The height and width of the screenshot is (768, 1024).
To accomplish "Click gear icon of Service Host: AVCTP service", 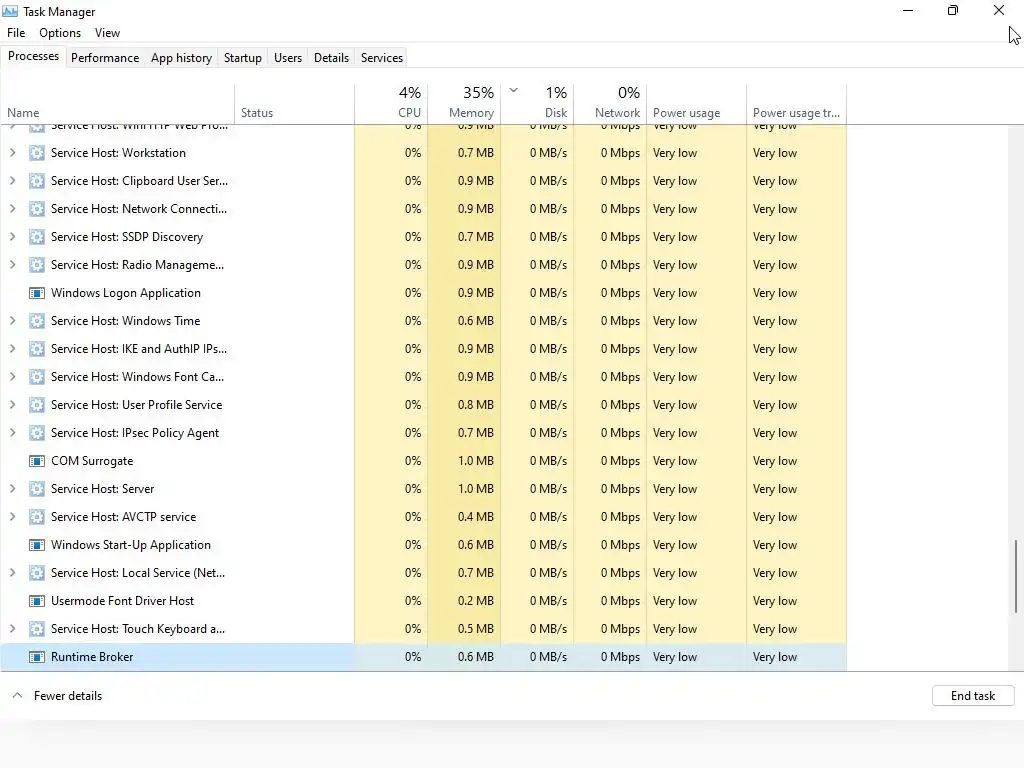I will pos(37,517).
